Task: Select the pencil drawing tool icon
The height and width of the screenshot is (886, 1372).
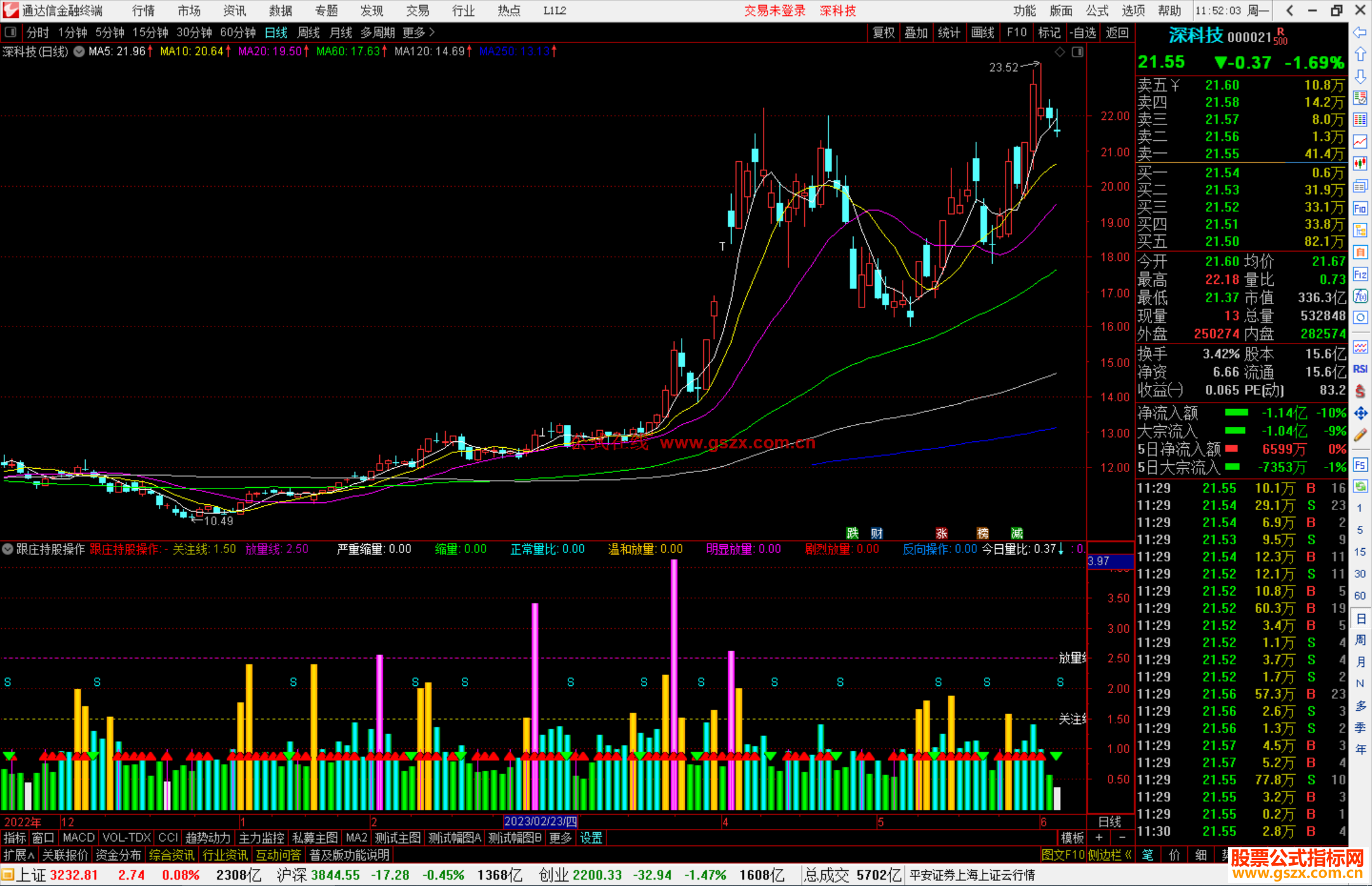Action: click(1360, 436)
